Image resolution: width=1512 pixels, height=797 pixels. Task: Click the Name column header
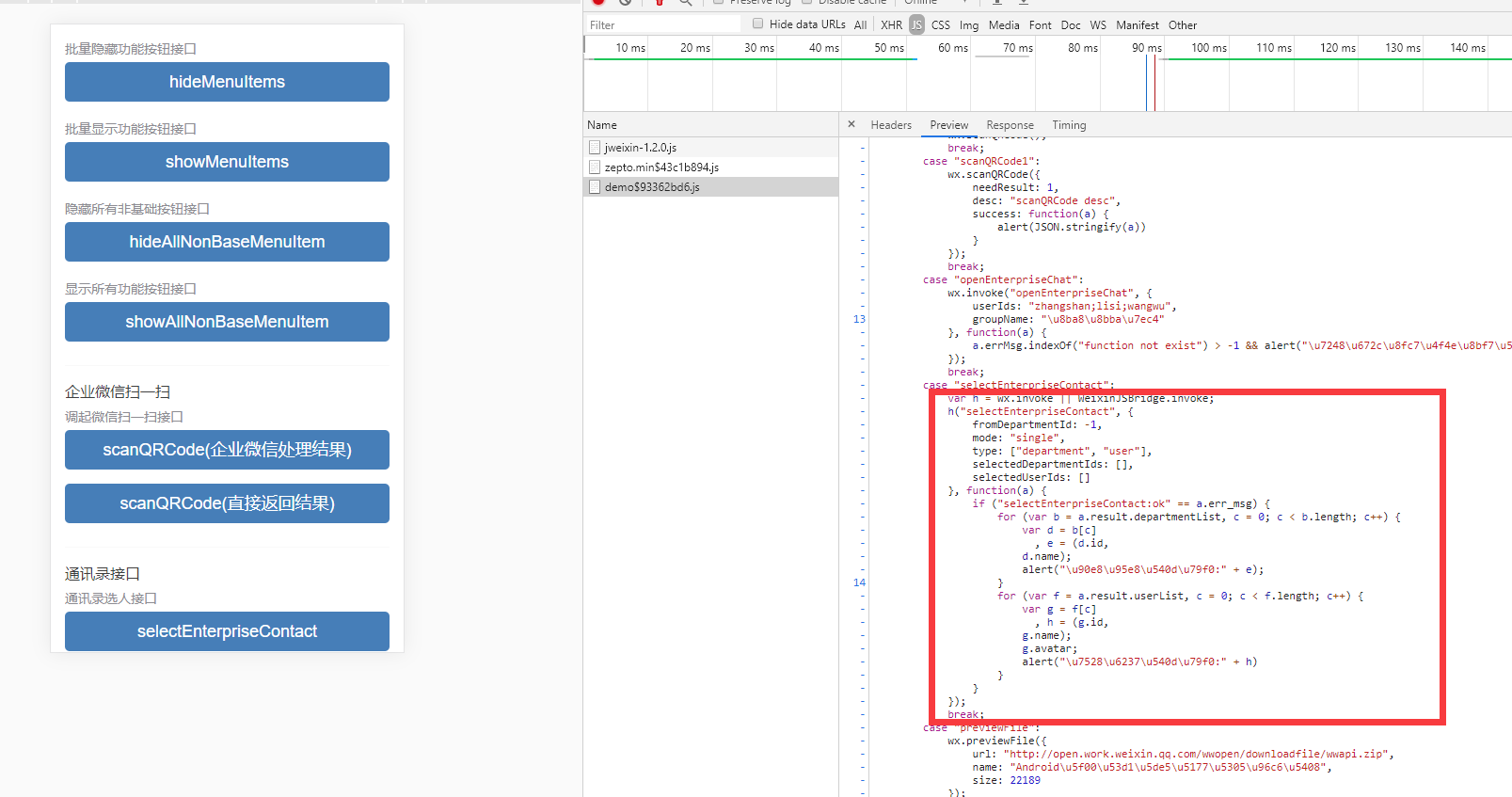coord(602,125)
